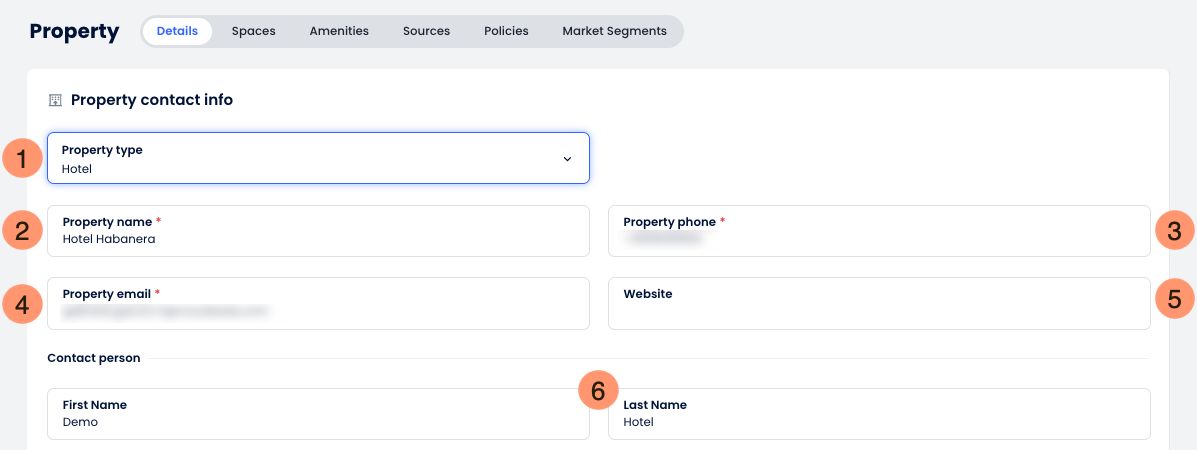Click the orange number 2 marker
The height and width of the screenshot is (450, 1197).
[22, 231]
